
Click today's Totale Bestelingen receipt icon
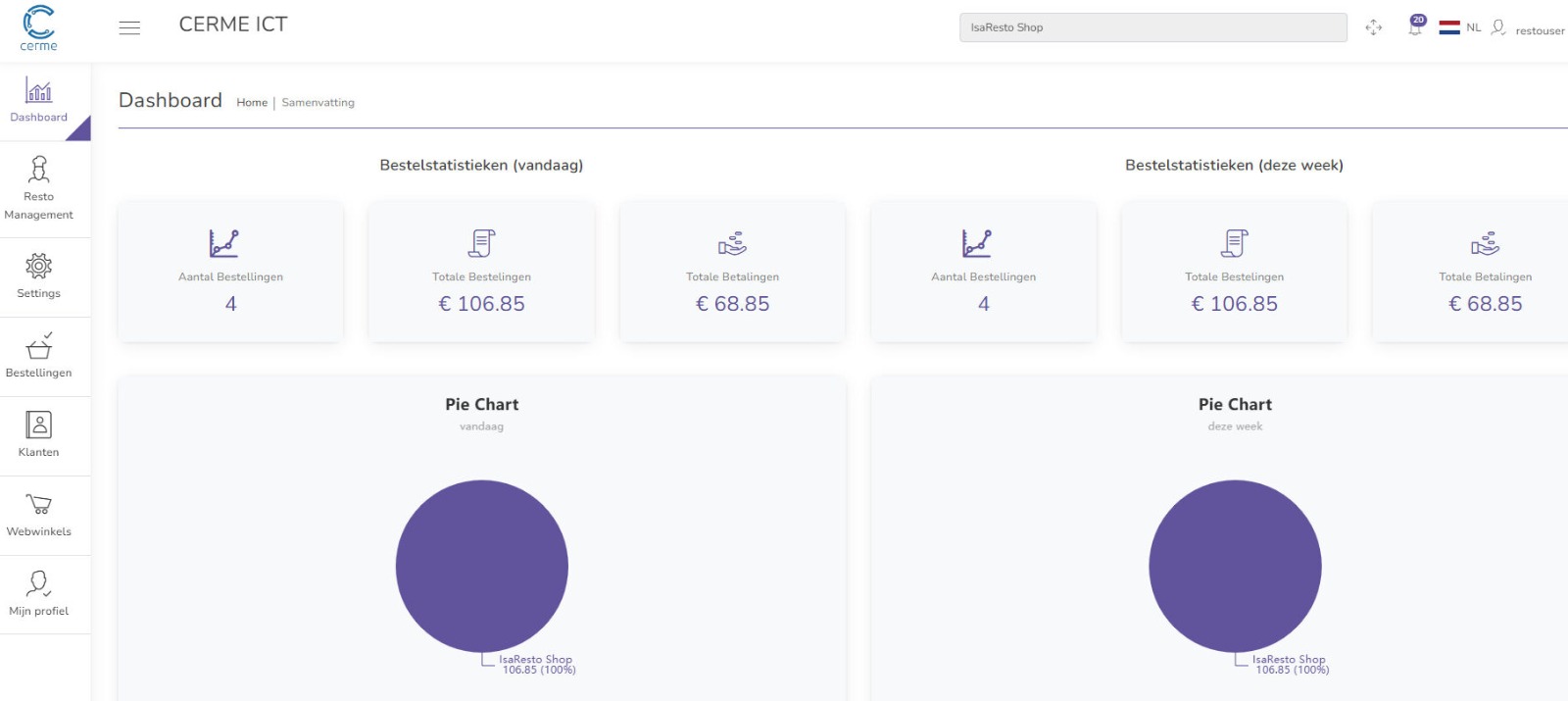481,243
